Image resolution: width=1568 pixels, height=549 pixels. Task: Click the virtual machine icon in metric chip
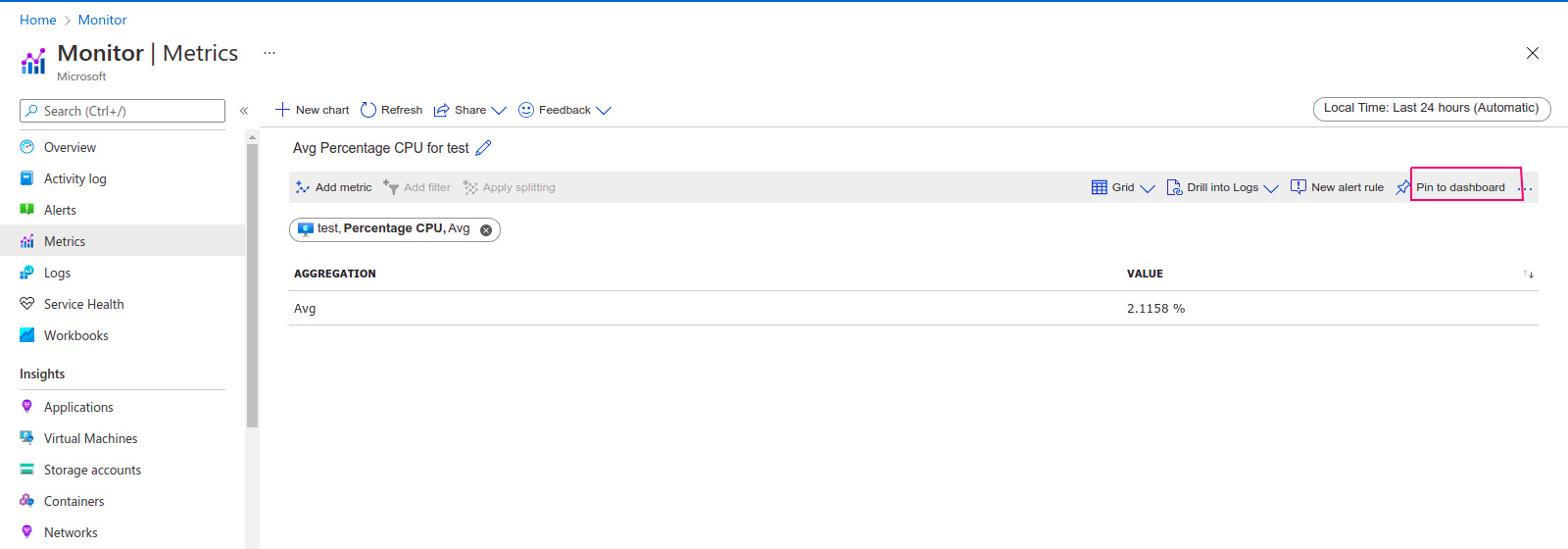(x=306, y=228)
